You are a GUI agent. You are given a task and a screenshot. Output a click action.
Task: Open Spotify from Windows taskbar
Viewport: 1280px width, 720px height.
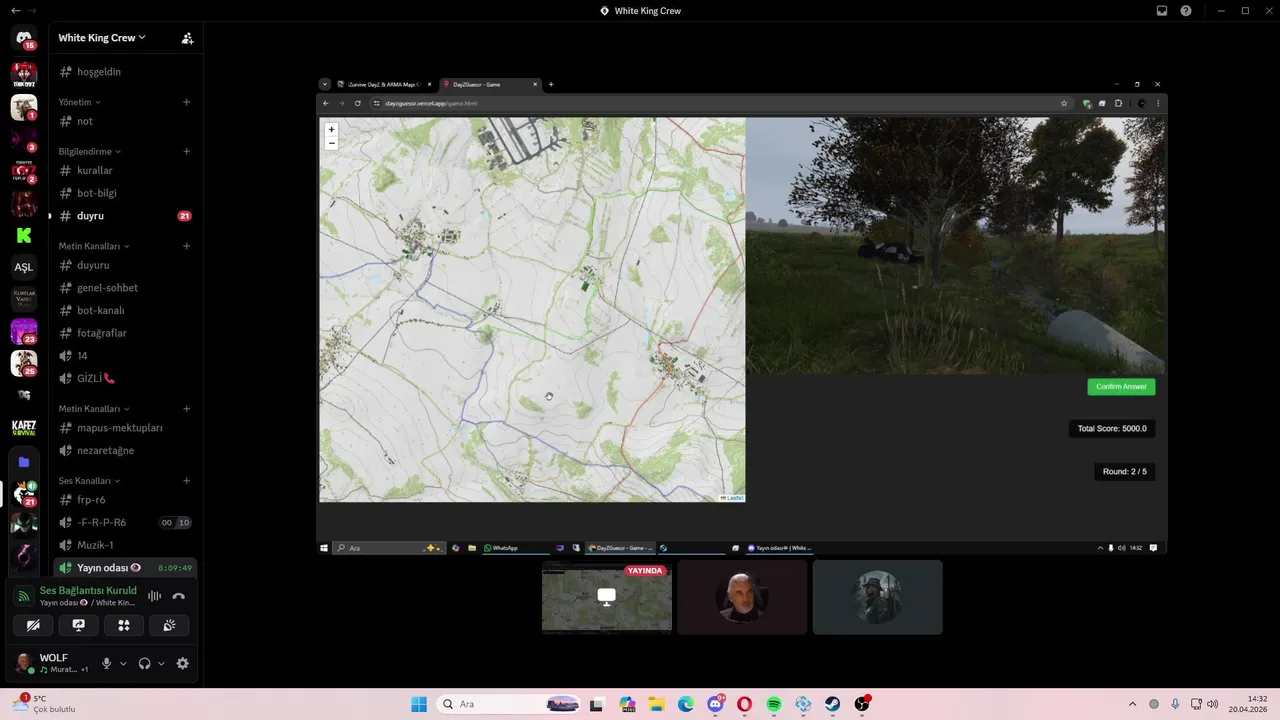[774, 704]
